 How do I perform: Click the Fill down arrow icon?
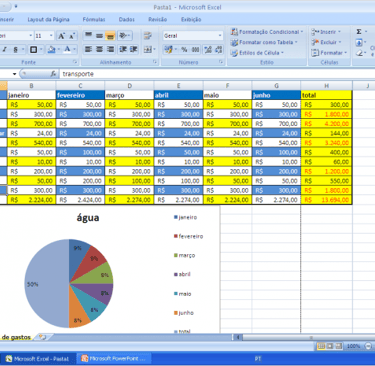pyautogui.click(x=359, y=42)
